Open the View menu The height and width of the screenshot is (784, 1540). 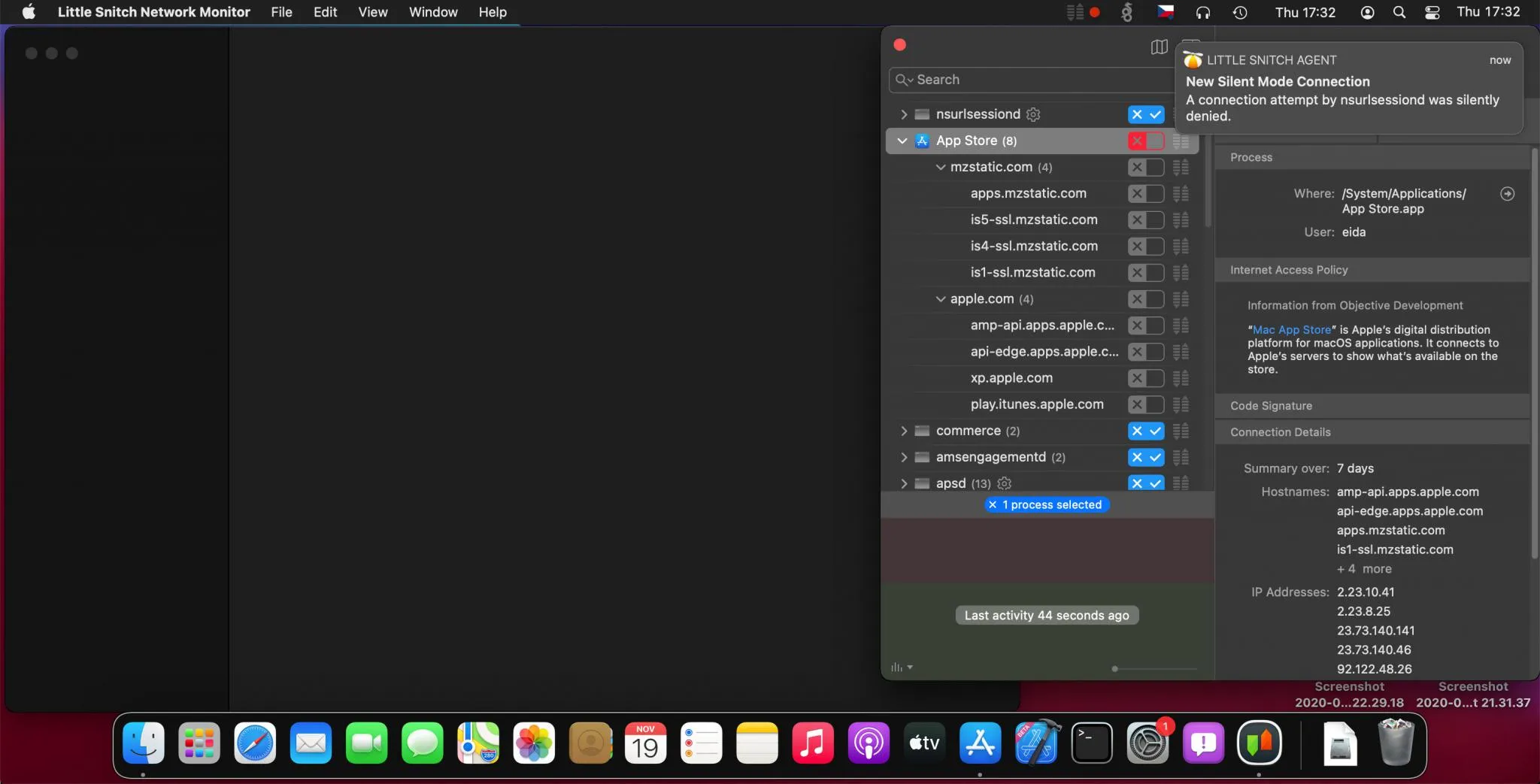[x=373, y=12]
